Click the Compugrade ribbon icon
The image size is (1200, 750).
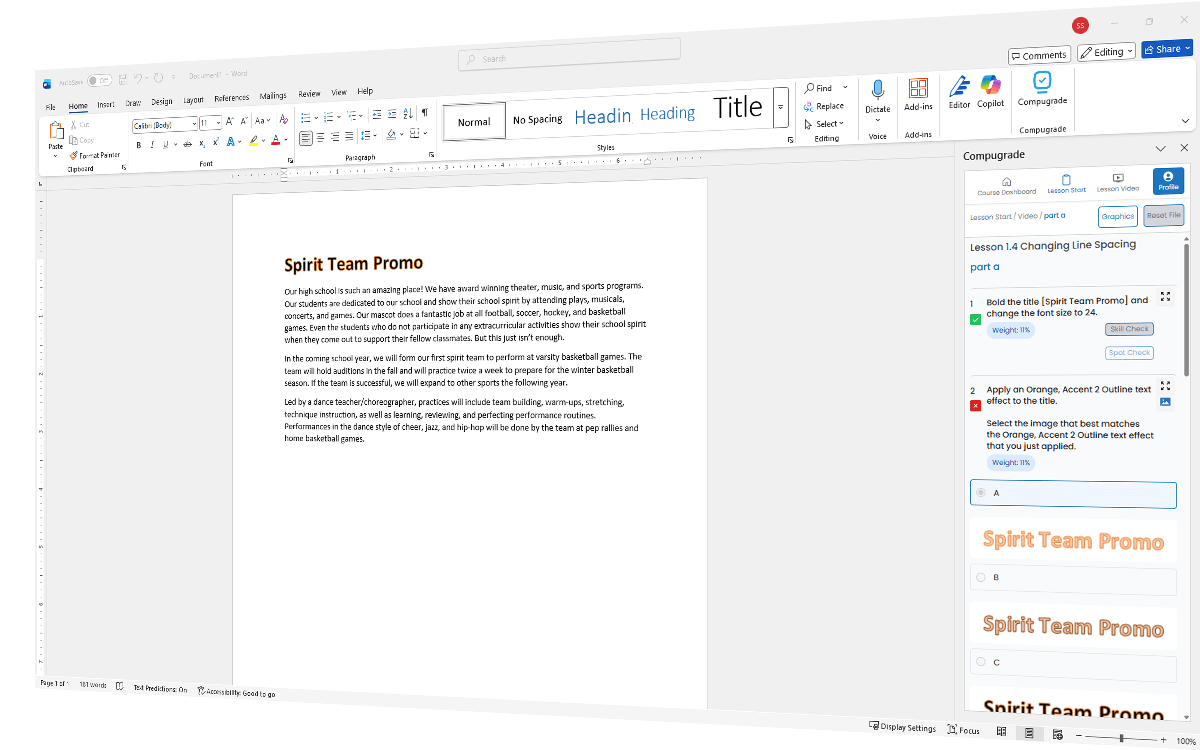(1042, 84)
